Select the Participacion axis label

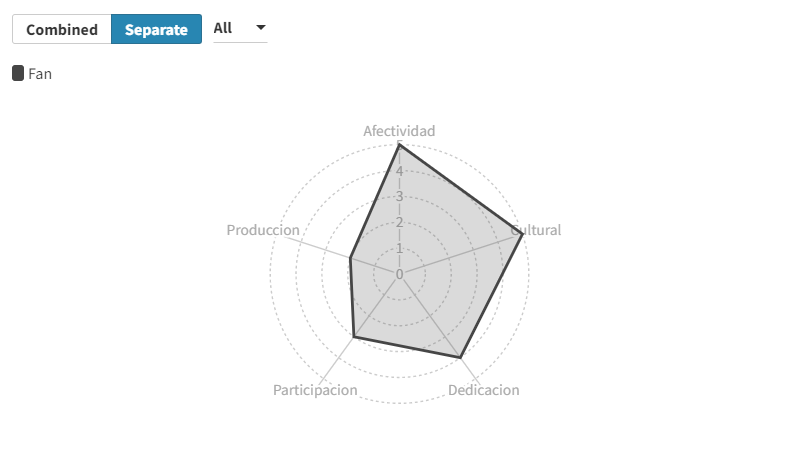(315, 390)
